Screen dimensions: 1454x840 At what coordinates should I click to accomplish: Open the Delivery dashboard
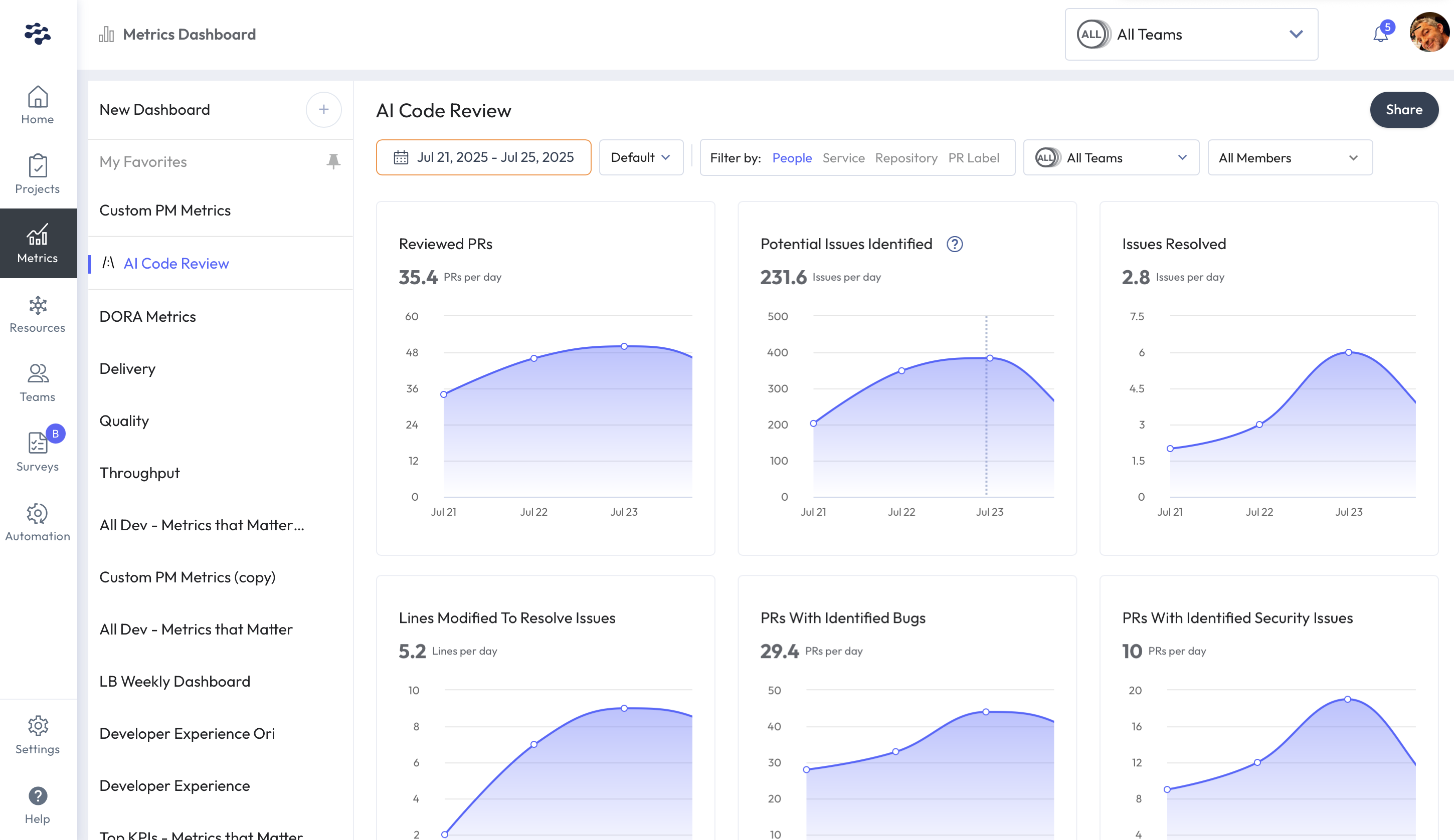[x=127, y=369]
